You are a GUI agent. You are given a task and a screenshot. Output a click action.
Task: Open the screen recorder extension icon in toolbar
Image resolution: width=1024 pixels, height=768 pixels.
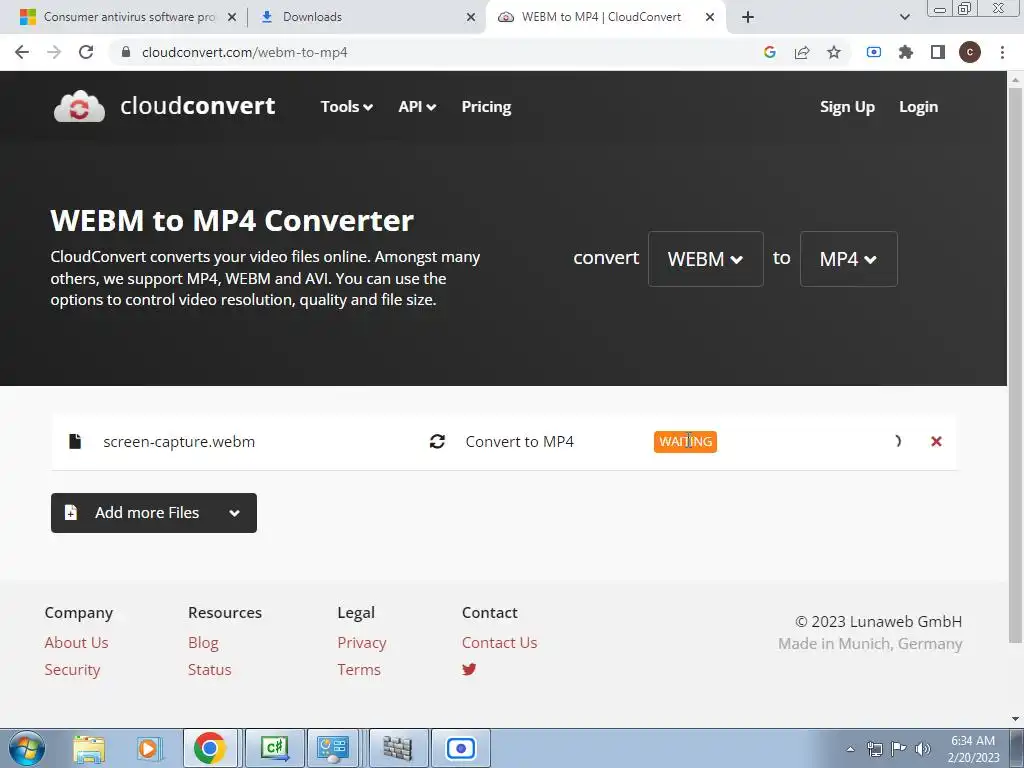873,52
